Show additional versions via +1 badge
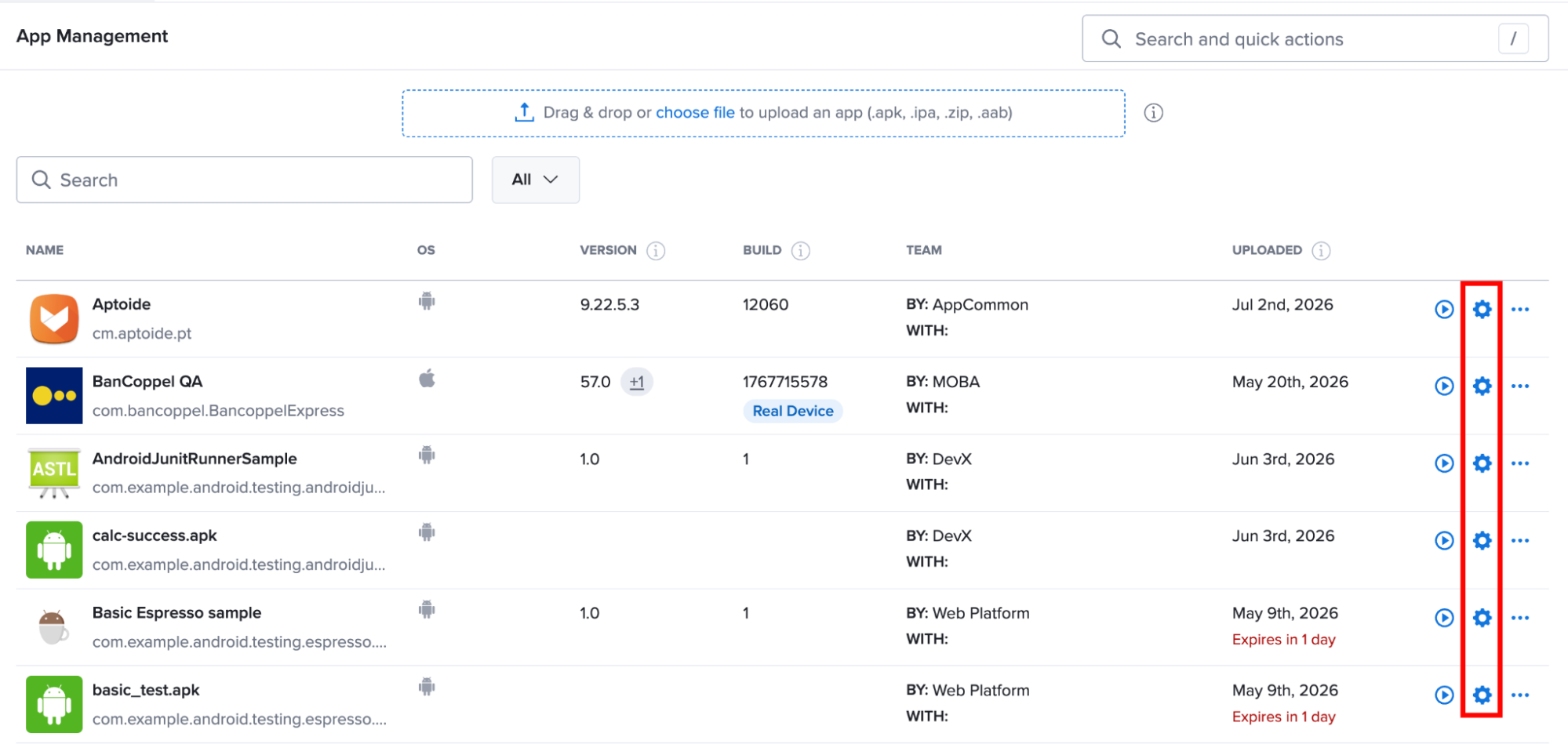 tap(637, 382)
